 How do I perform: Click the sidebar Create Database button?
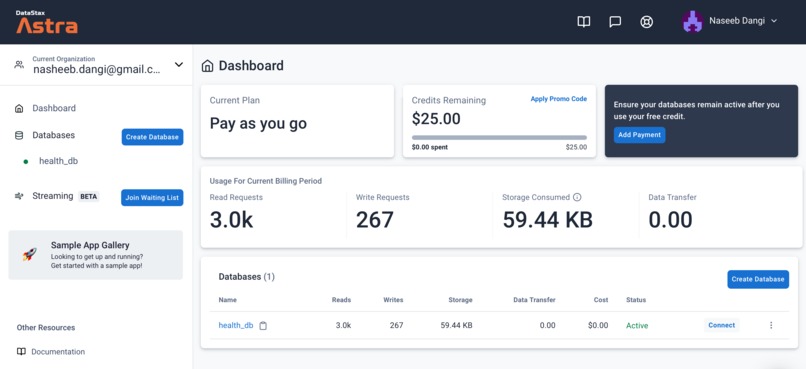(152, 137)
